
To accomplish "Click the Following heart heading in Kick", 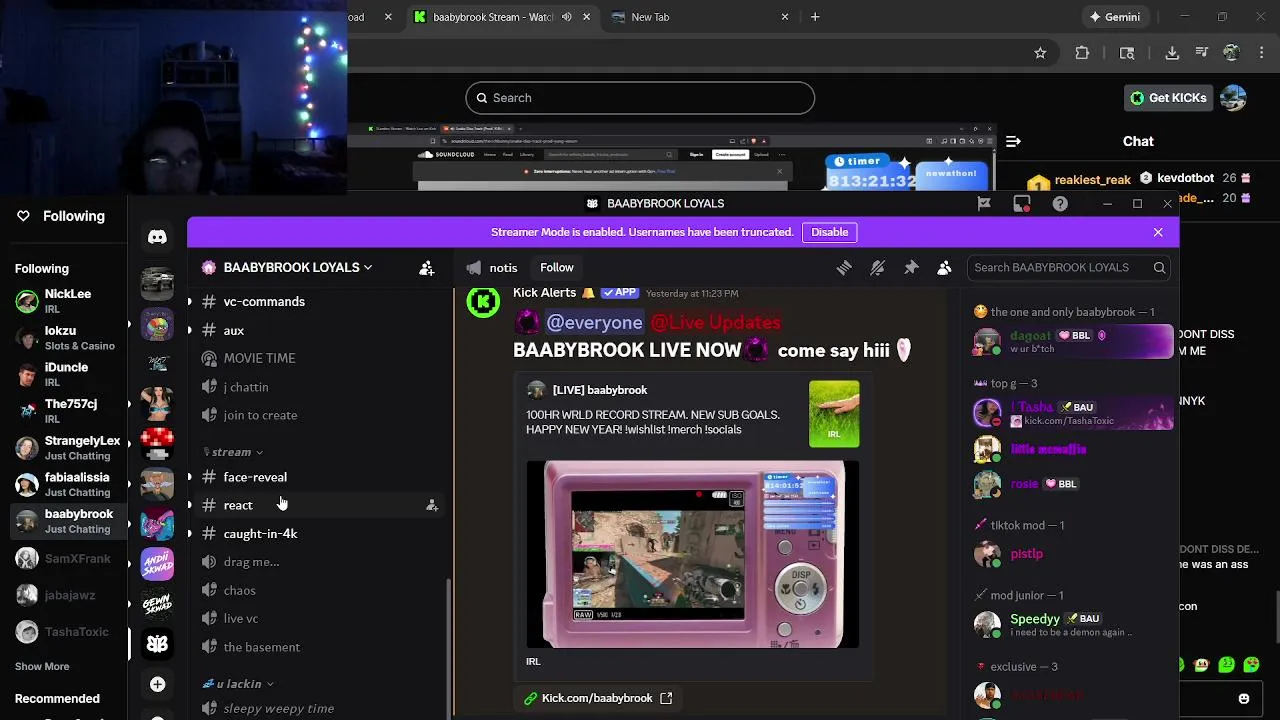I will 61,216.
